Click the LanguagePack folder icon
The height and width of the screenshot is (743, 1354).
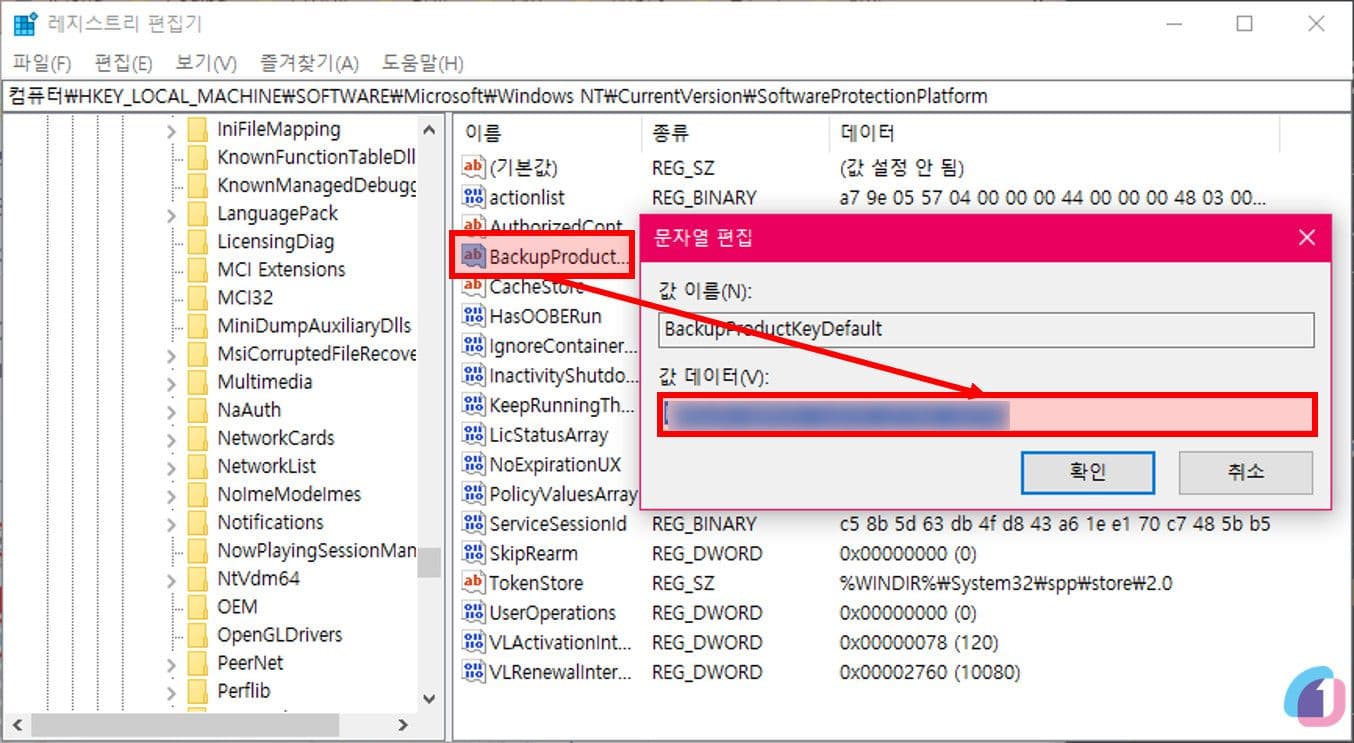point(198,213)
